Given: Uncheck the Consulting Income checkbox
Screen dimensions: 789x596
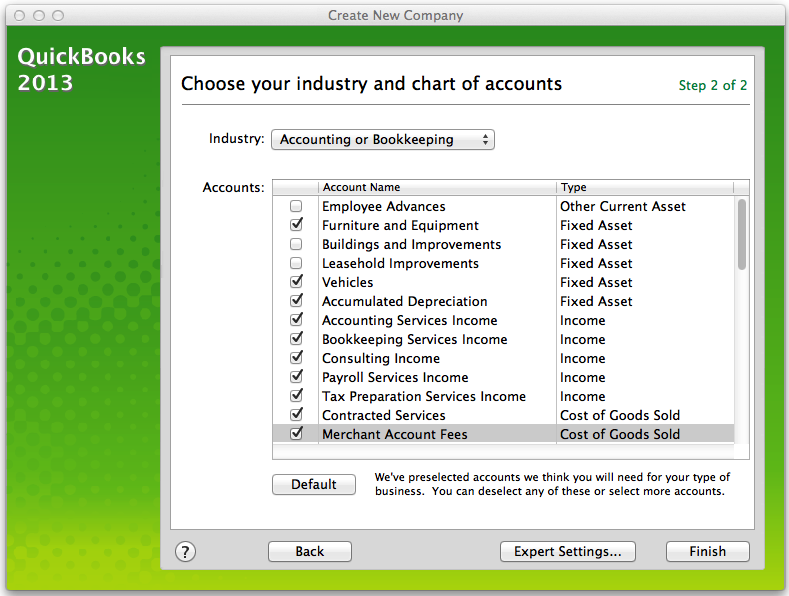Looking at the screenshot, I should (x=296, y=357).
